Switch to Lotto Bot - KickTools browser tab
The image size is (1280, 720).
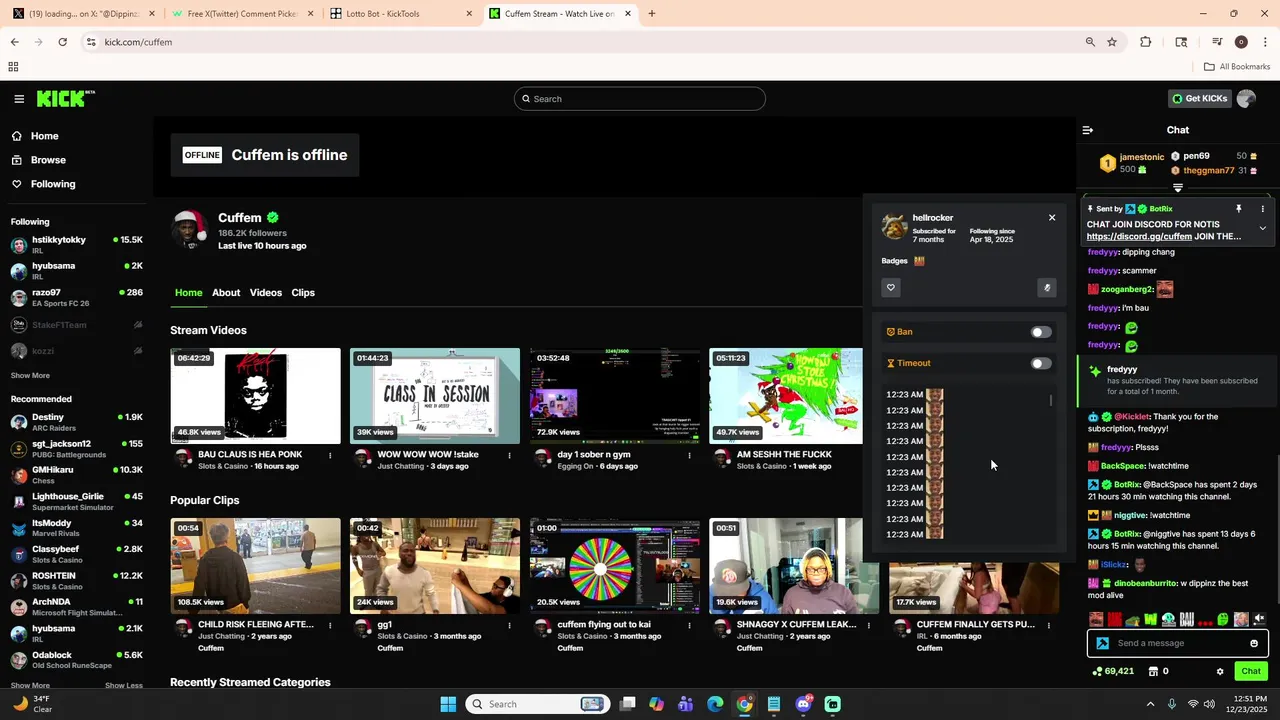click(399, 14)
